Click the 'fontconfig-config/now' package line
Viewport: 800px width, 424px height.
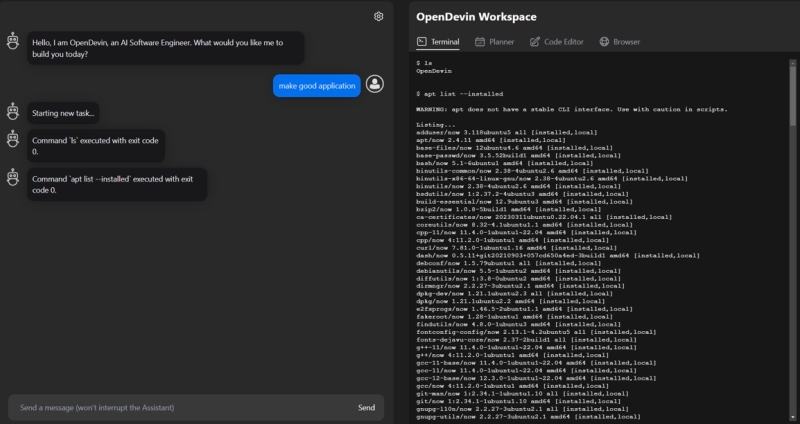(x=537, y=332)
